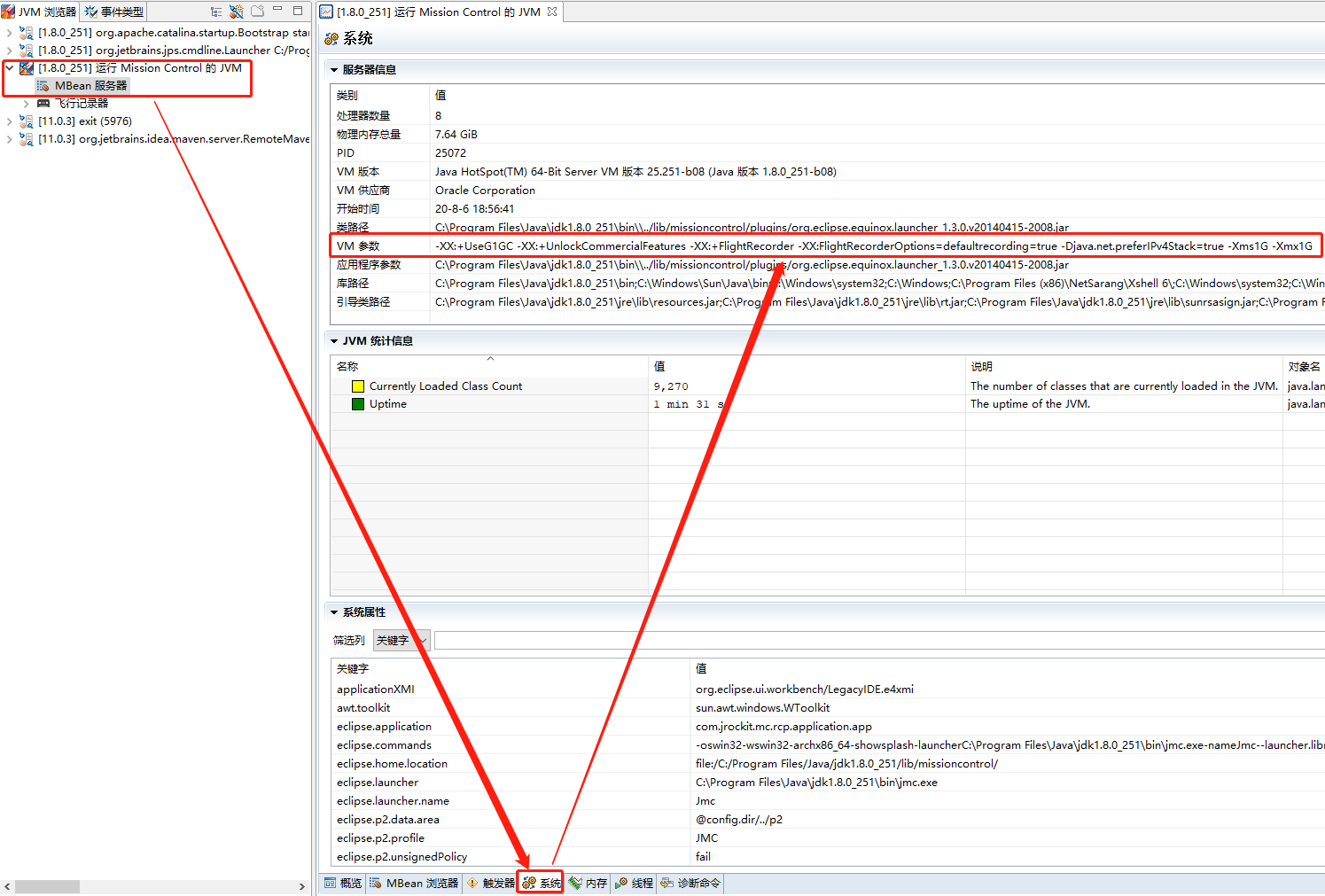The image size is (1325, 896).
Task: Switch to the 内存 (Memory) page
Action: (x=588, y=883)
